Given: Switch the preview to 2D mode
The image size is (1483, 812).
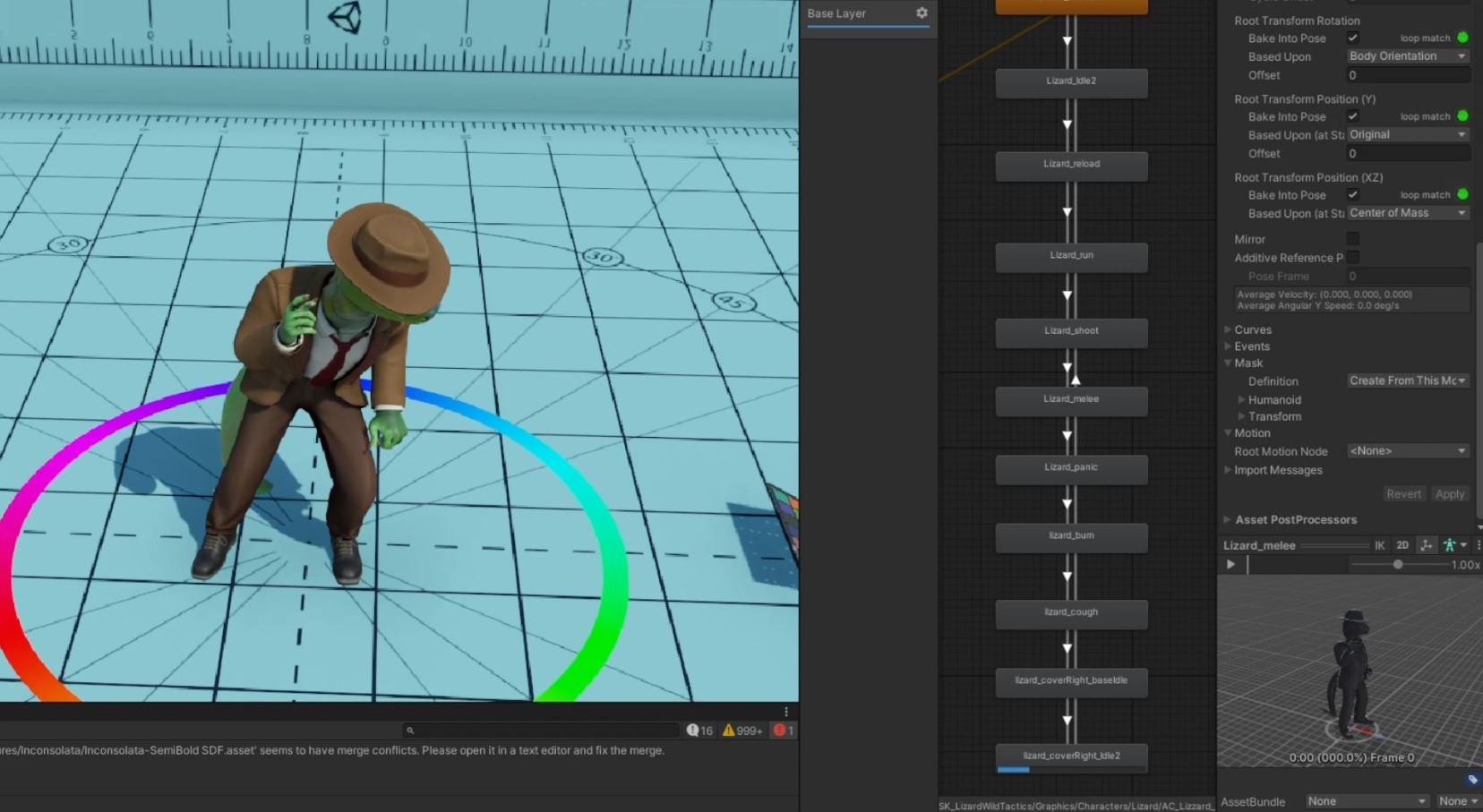Looking at the screenshot, I should (1402, 545).
